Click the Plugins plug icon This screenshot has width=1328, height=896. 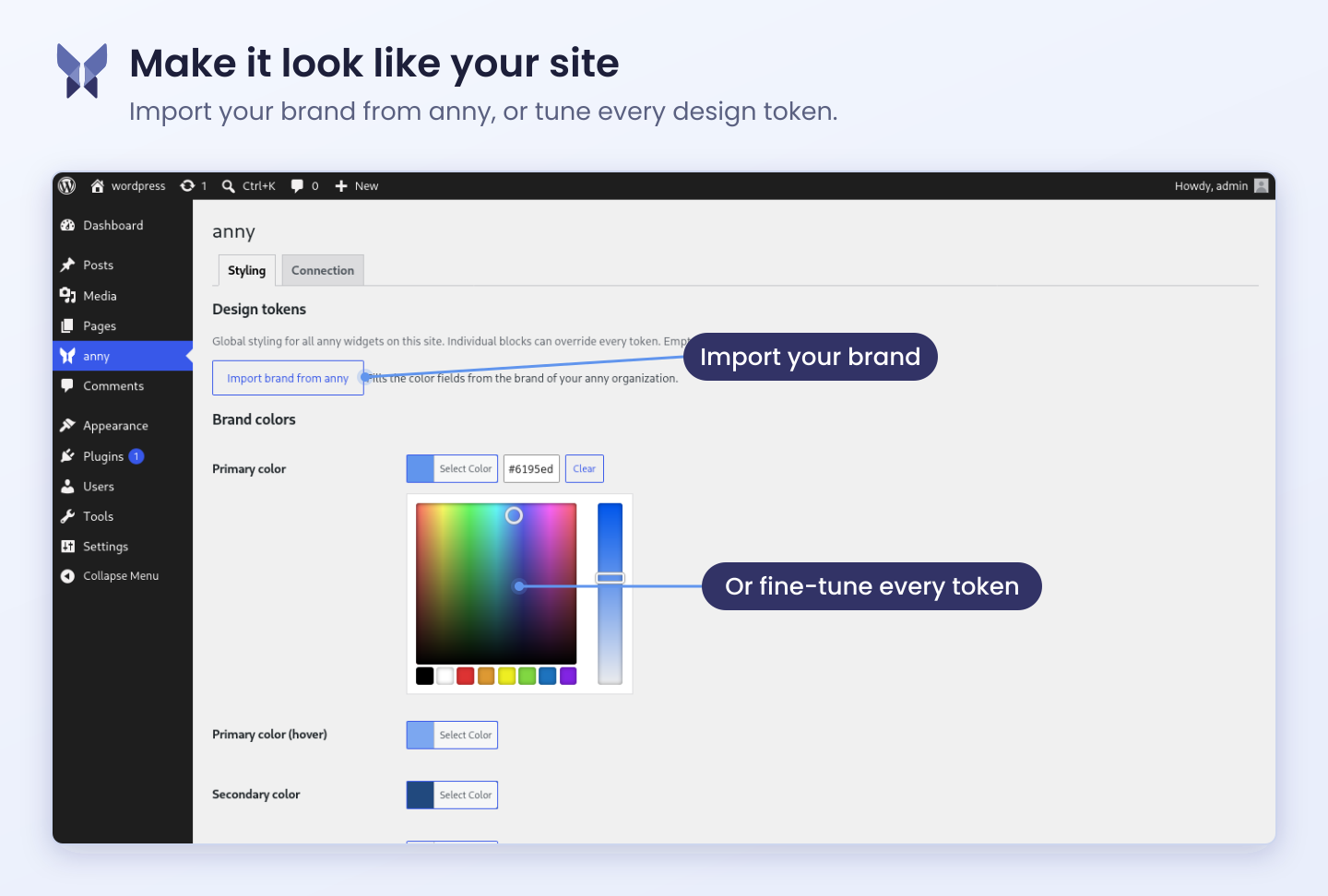(x=67, y=455)
